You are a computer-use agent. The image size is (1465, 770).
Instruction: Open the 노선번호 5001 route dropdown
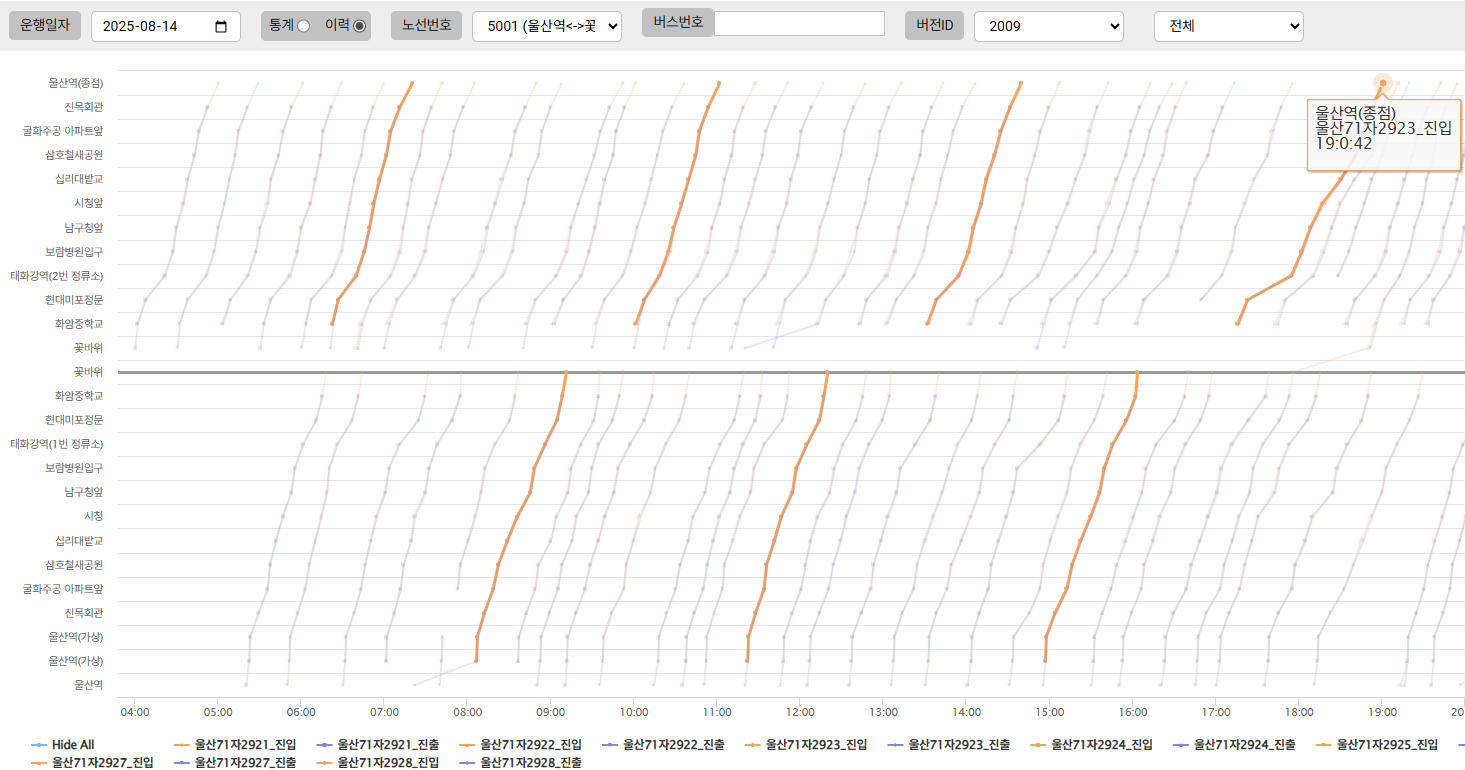(x=547, y=26)
